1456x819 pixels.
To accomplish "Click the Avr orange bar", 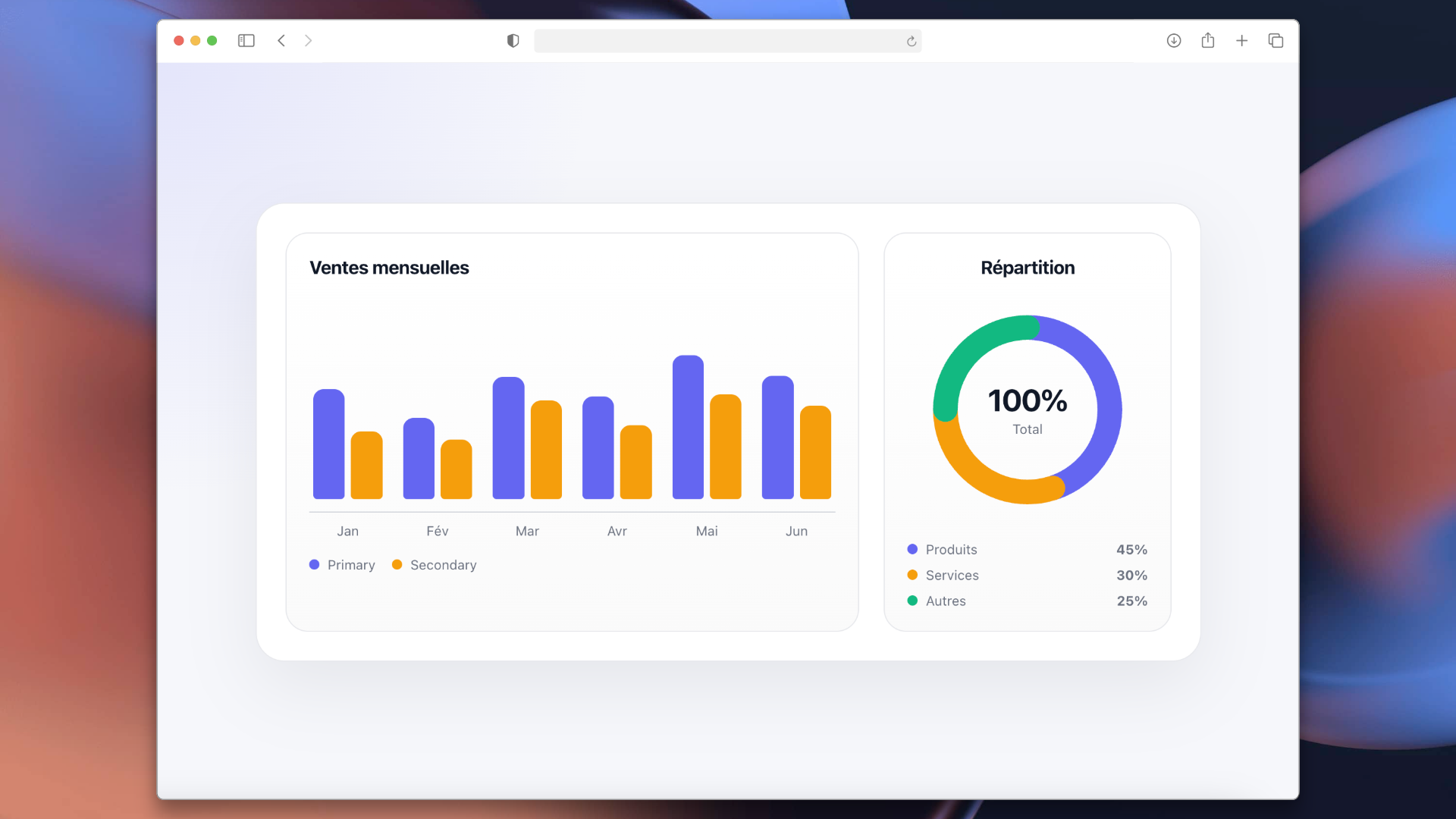I will click(x=636, y=463).
